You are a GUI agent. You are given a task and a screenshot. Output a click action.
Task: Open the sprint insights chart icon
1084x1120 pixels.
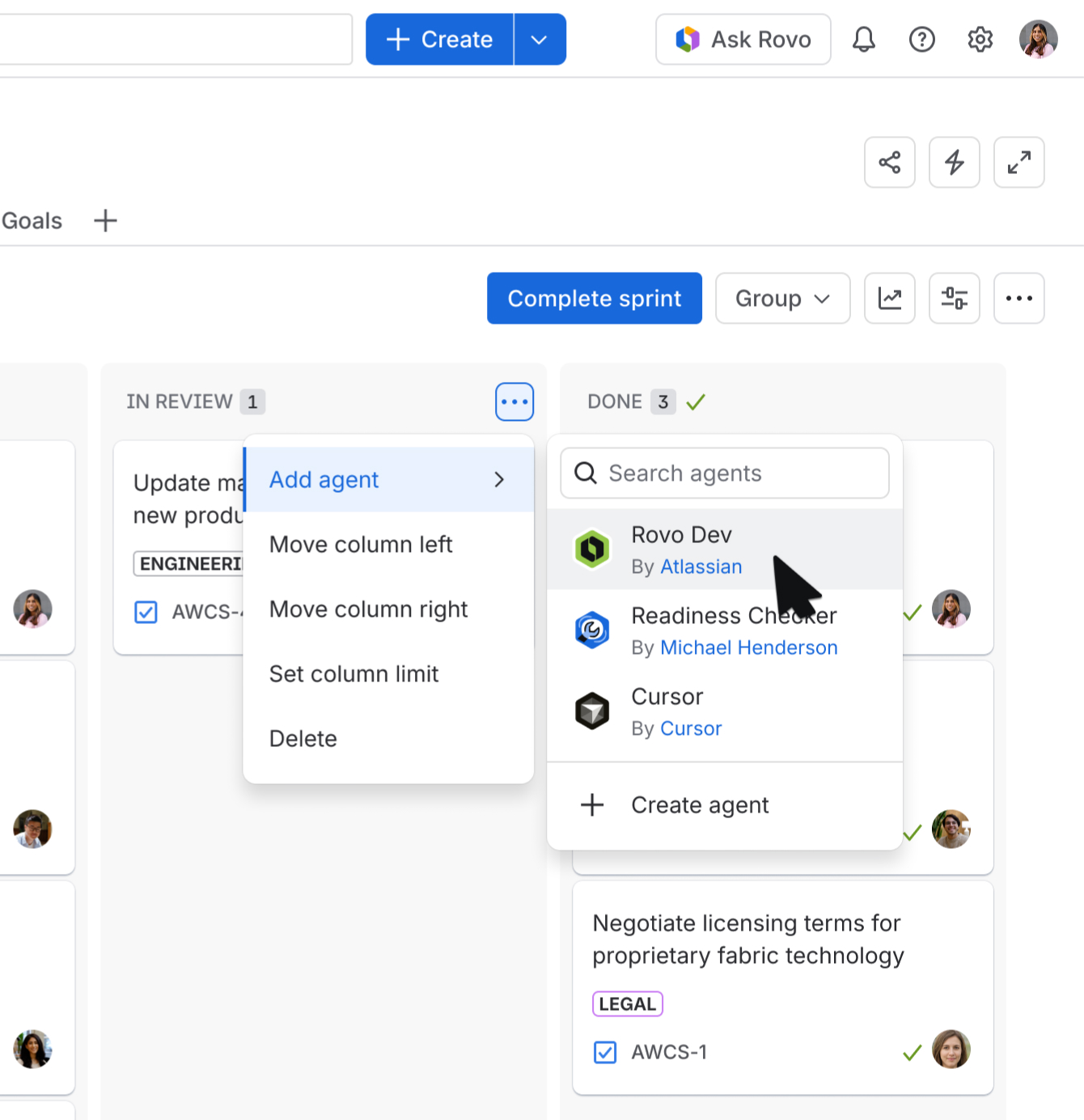tap(890, 298)
